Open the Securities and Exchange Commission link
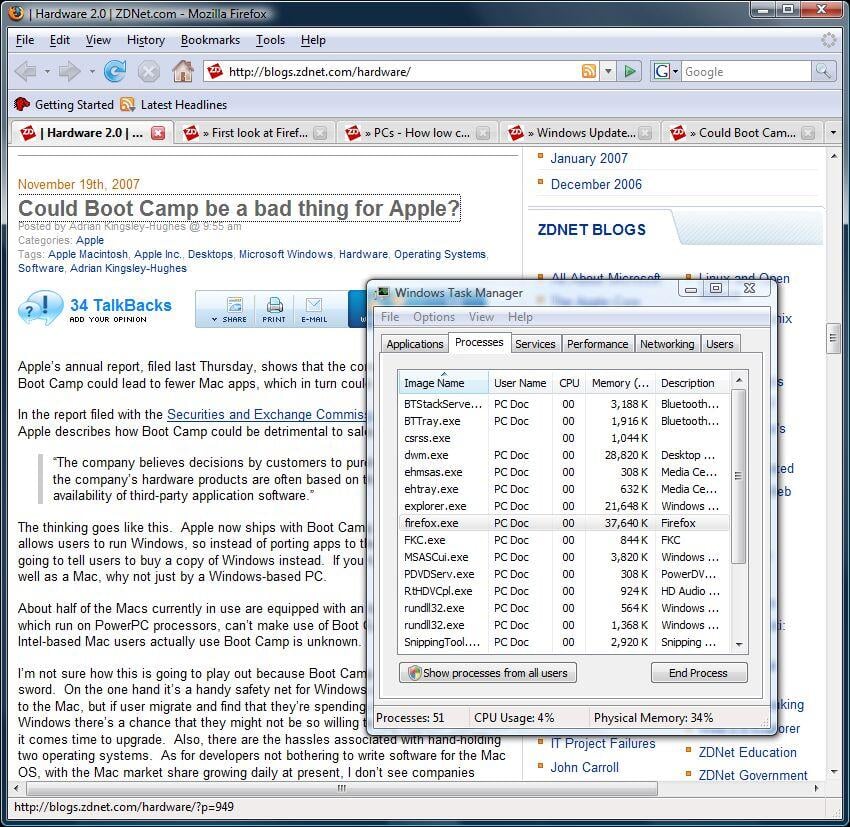Screen dimensions: 850x827 pyautogui.click(x=266, y=415)
